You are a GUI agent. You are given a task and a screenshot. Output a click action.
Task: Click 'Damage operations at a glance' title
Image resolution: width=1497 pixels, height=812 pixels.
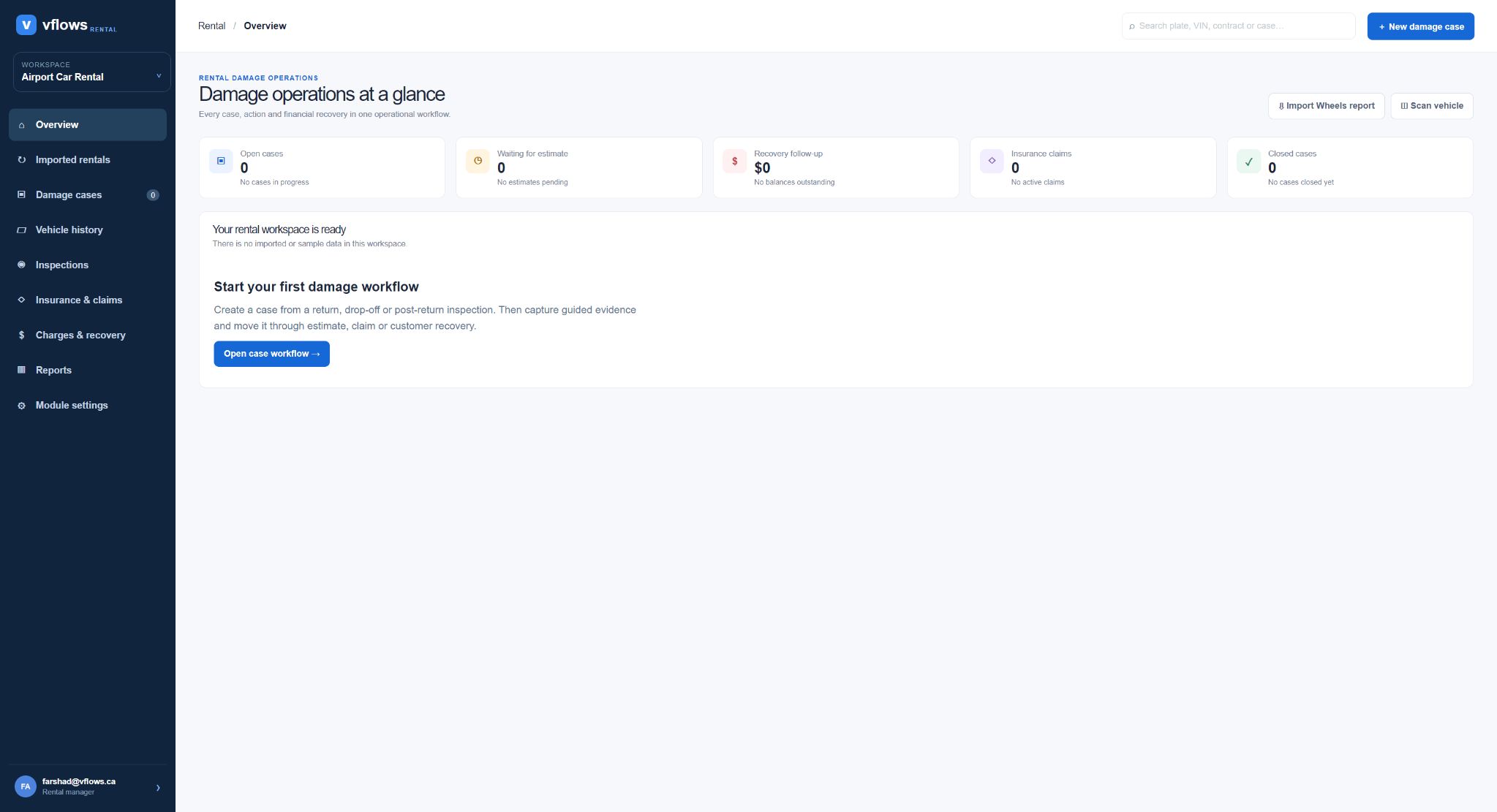point(322,94)
